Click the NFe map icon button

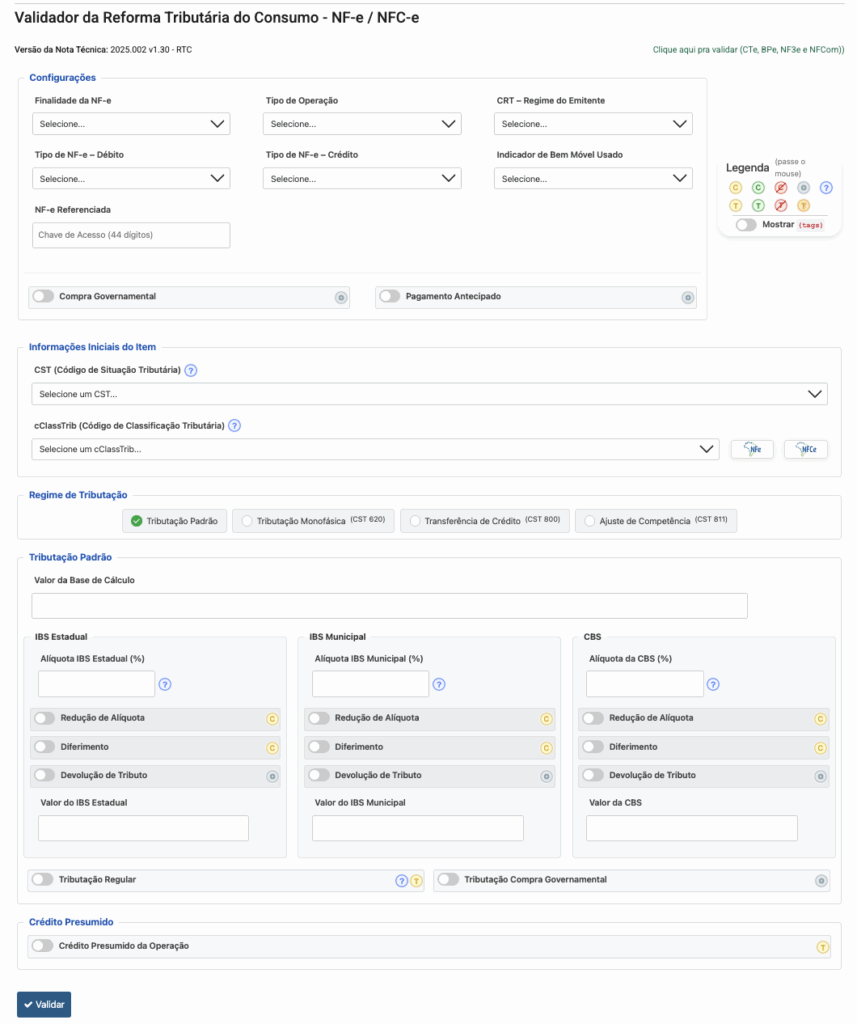(x=751, y=450)
